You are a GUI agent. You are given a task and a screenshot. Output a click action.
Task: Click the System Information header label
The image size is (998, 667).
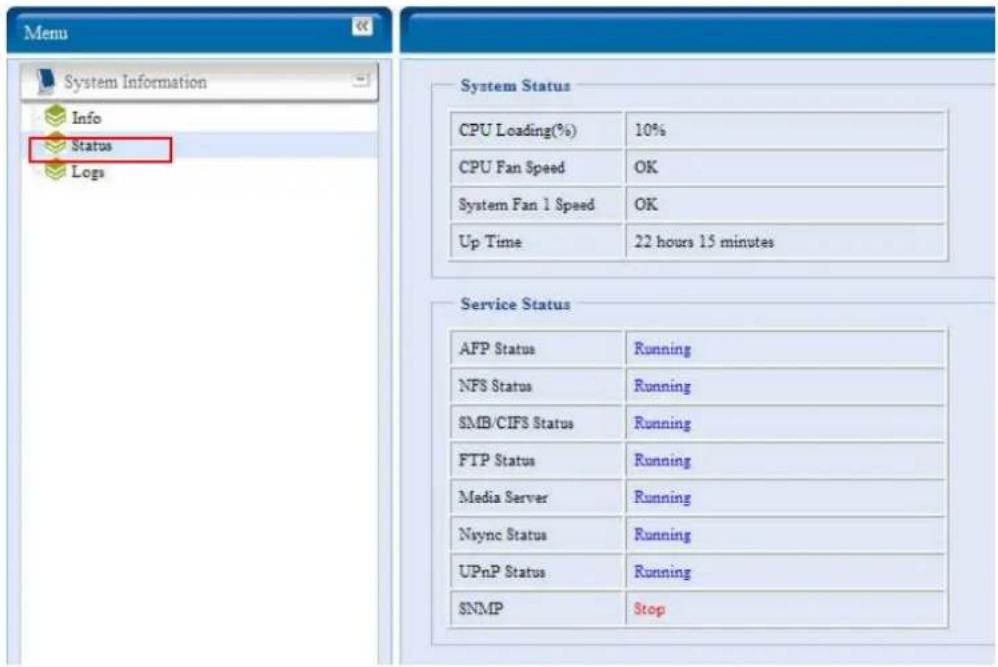[x=135, y=81]
